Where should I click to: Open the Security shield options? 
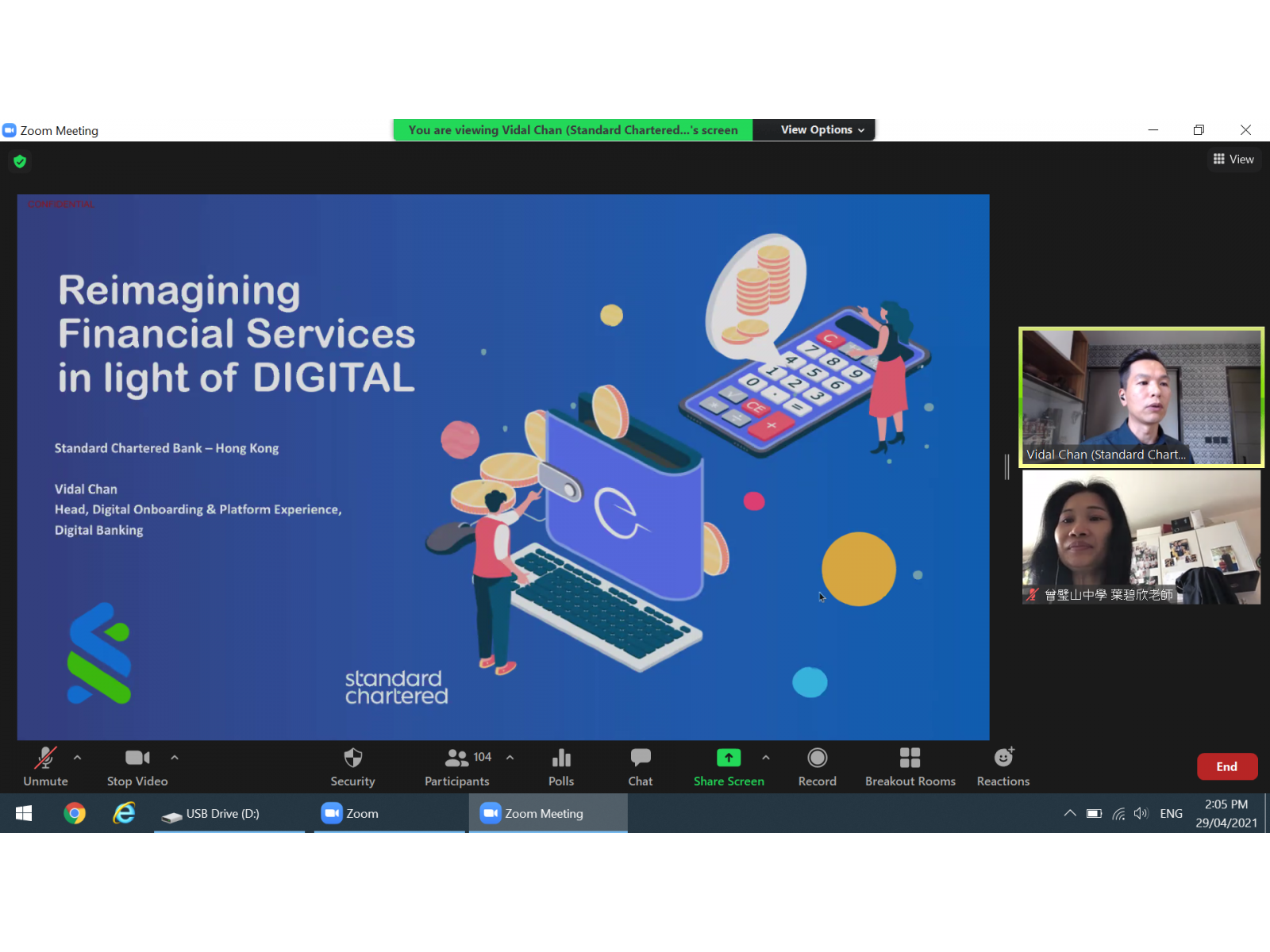coord(352,766)
